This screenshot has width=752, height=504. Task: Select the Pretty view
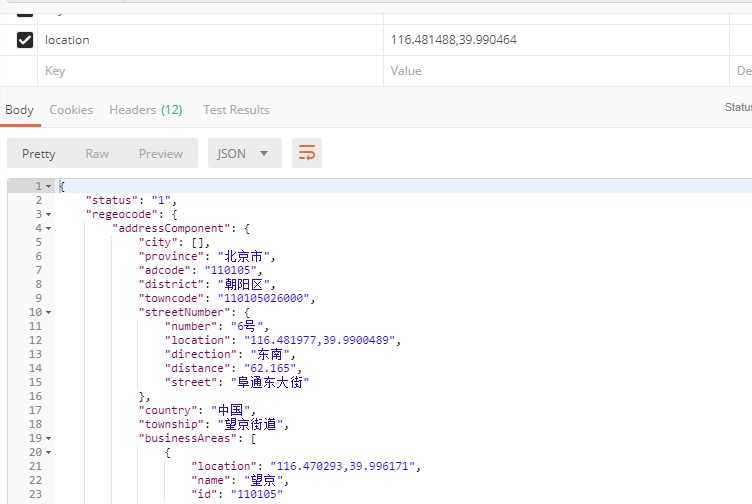click(38, 154)
